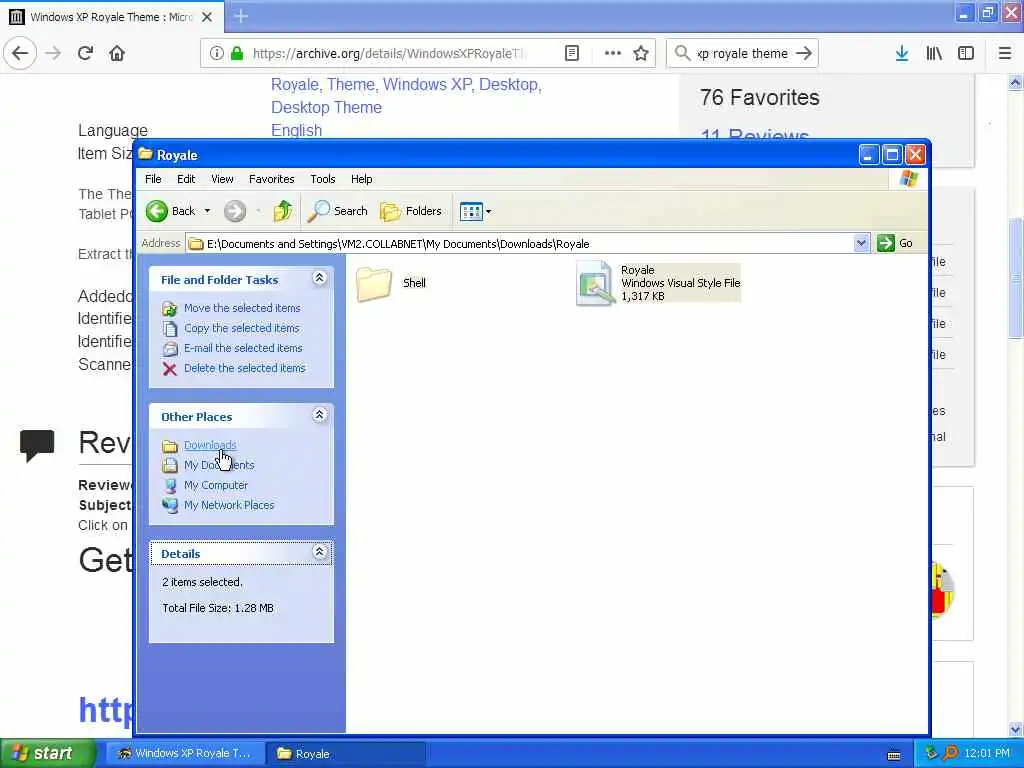Click the Royale file name label
Viewport: 1024px width, 768px height.
[x=637, y=270]
